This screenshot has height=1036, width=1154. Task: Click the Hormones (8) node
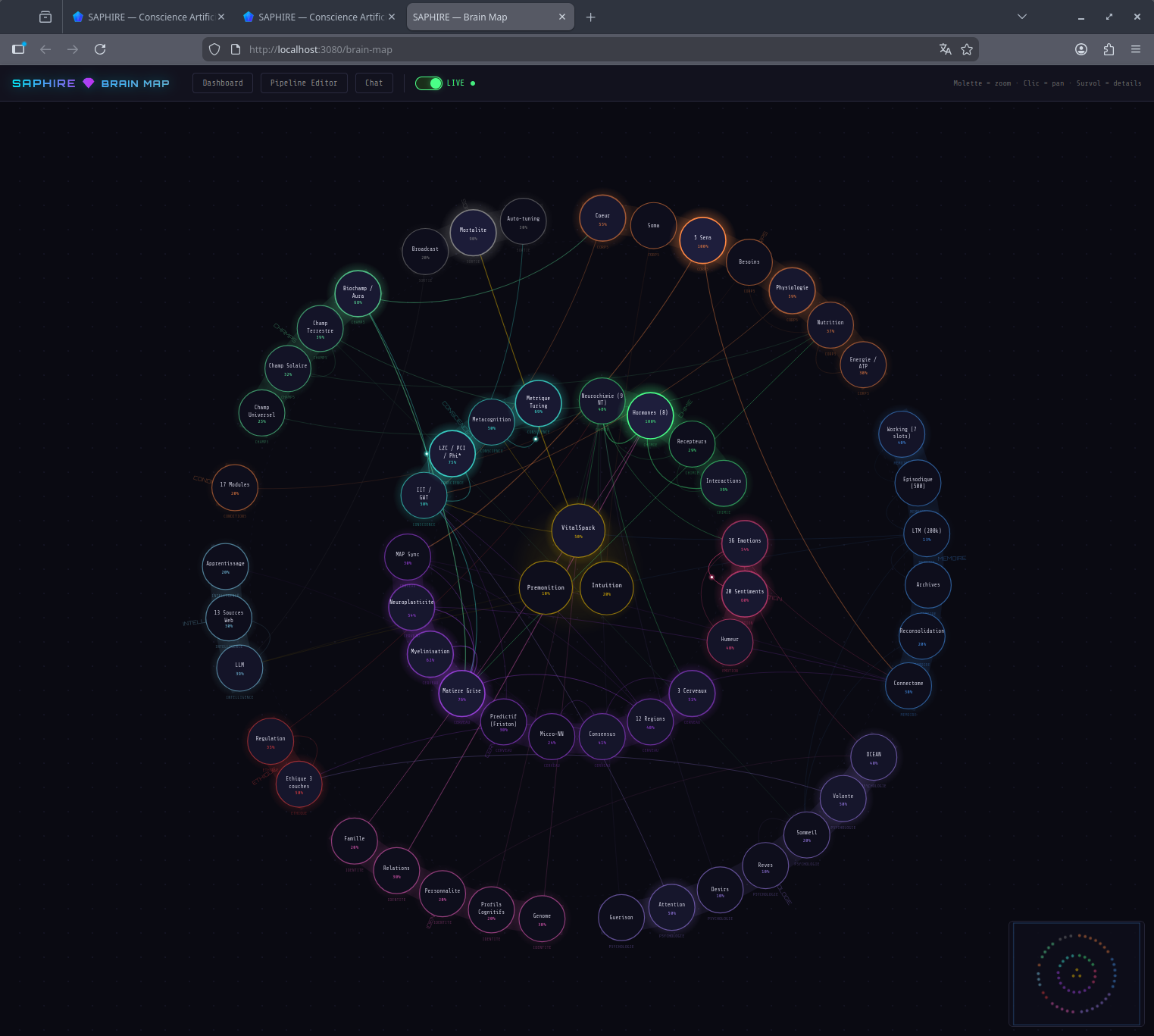[649, 416]
